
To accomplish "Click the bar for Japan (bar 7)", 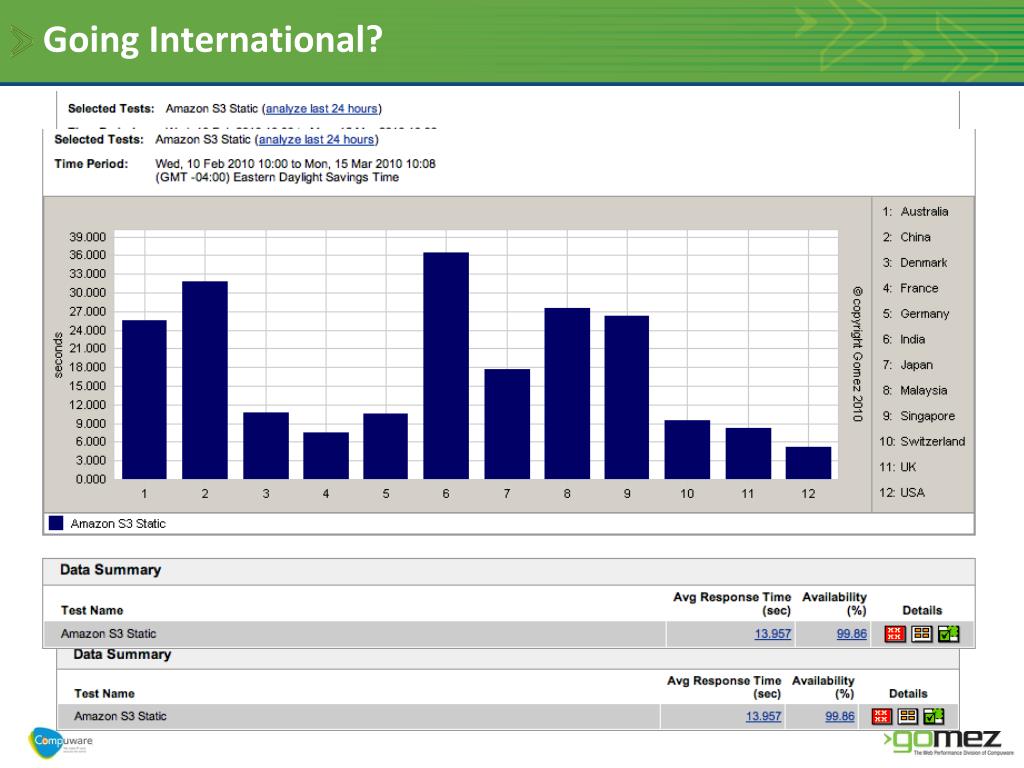I will 507,424.
